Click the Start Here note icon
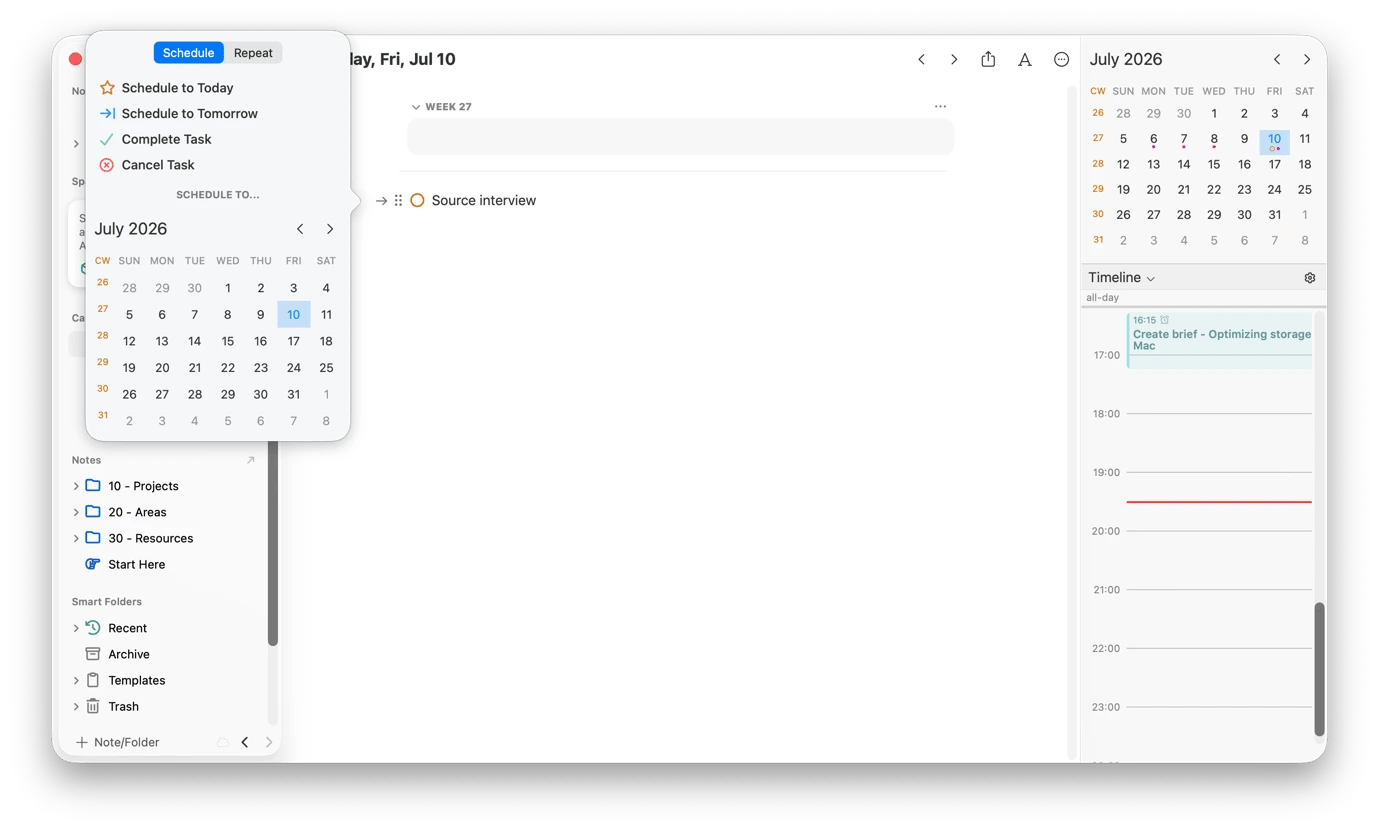Image resolution: width=1379 pixels, height=831 pixels. [93, 564]
